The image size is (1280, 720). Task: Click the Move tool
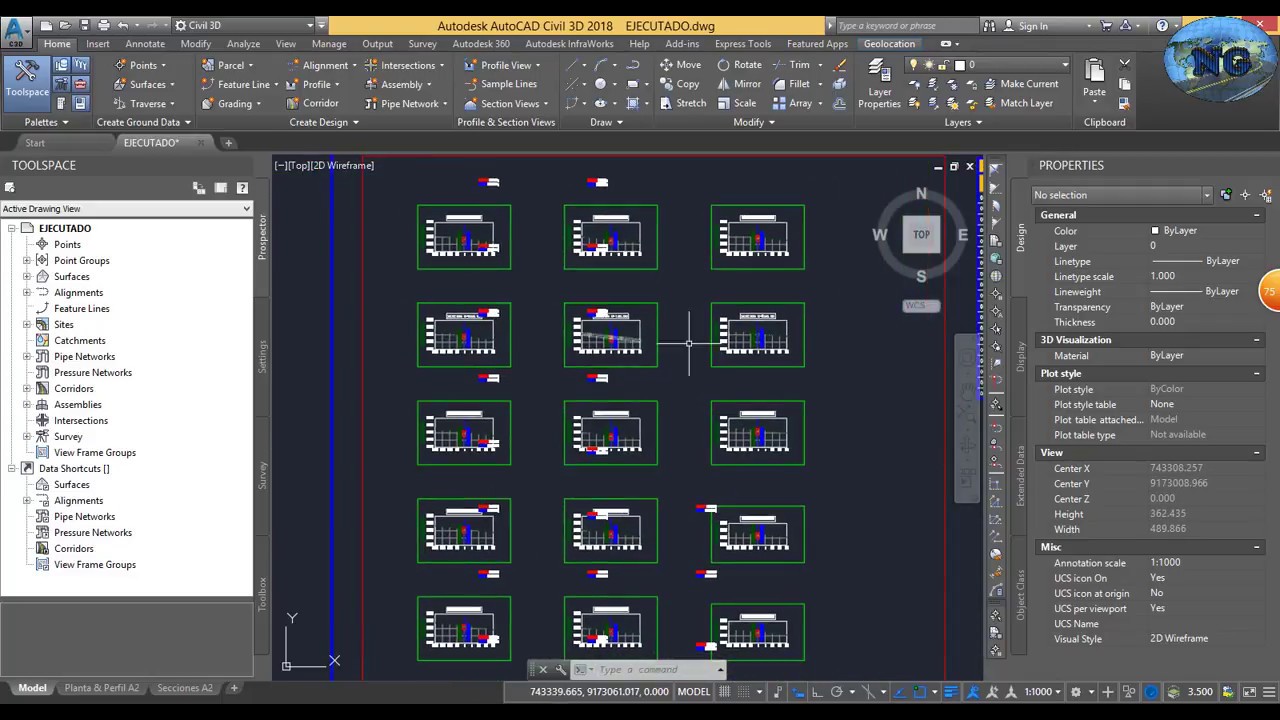coord(680,65)
